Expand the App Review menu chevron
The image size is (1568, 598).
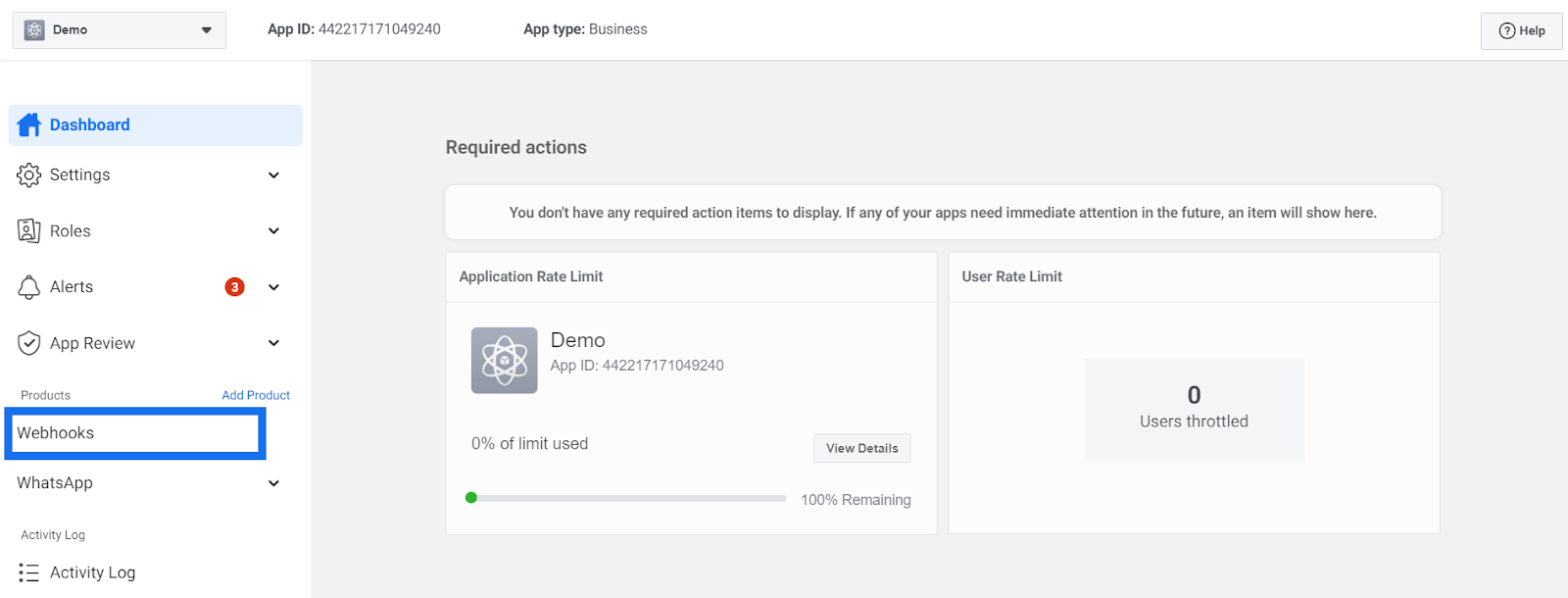point(274,343)
